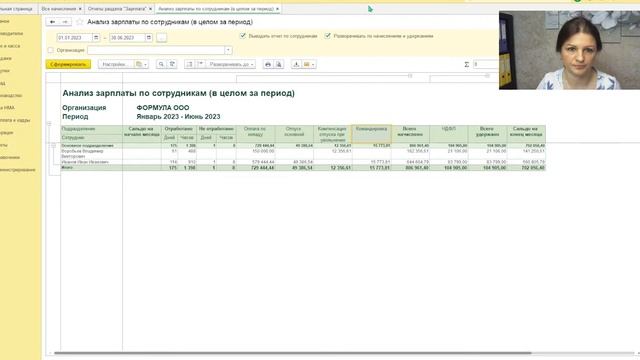Select the Всего удержано column header

click(x=487, y=134)
